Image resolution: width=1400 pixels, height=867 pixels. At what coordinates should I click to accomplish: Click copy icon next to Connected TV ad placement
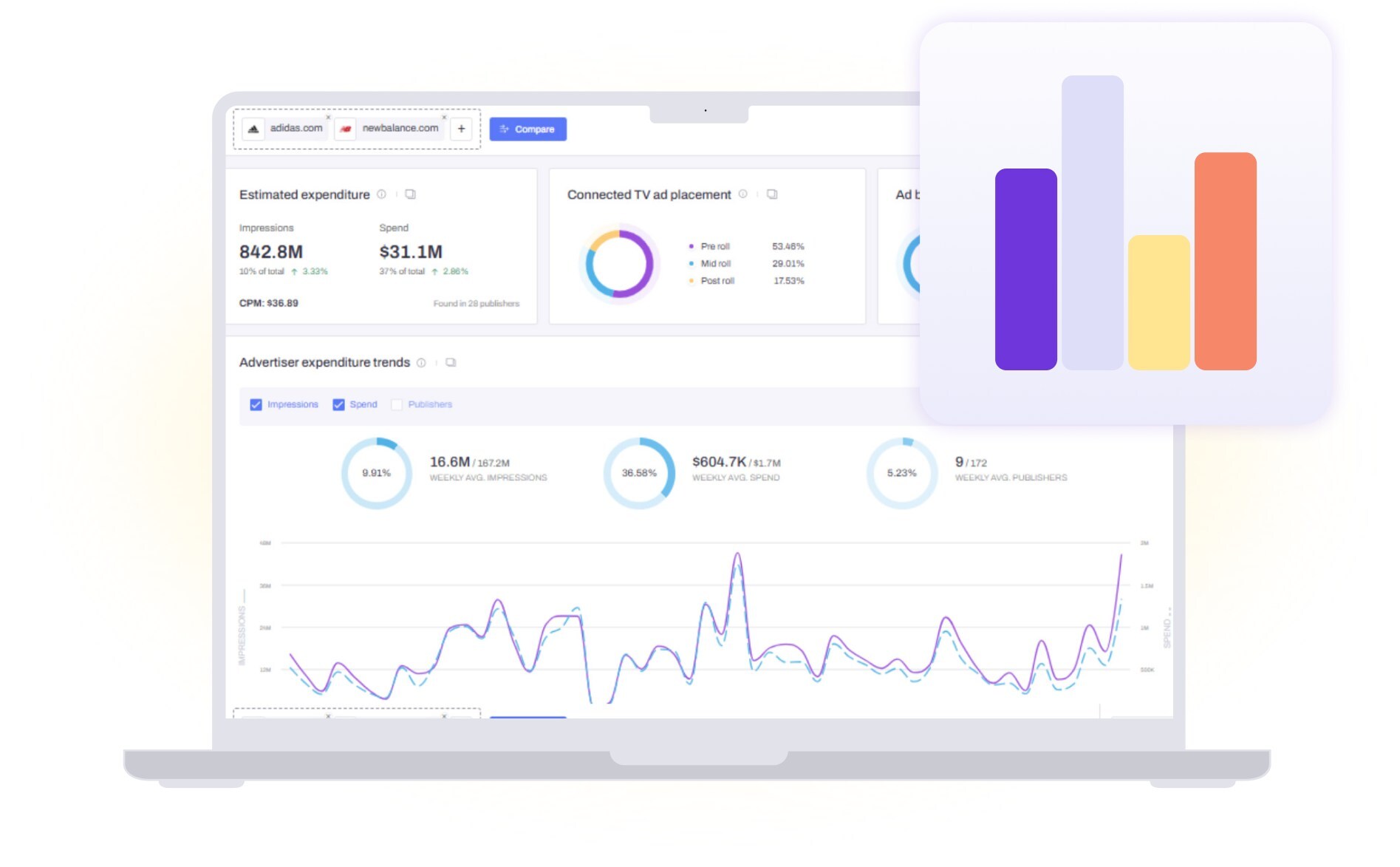[772, 194]
